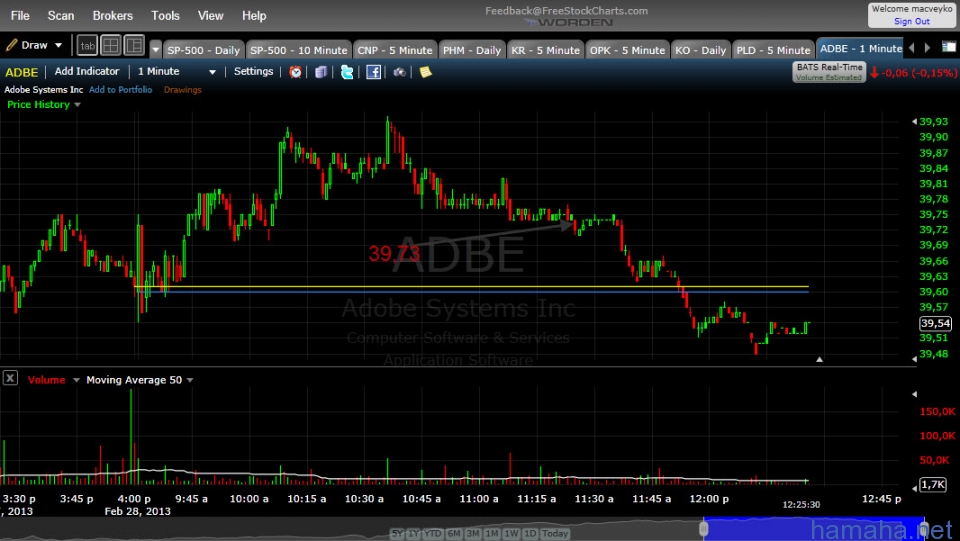Image resolution: width=960 pixels, height=541 pixels.
Task: Click the Drawings link
Action: (x=182, y=90)
